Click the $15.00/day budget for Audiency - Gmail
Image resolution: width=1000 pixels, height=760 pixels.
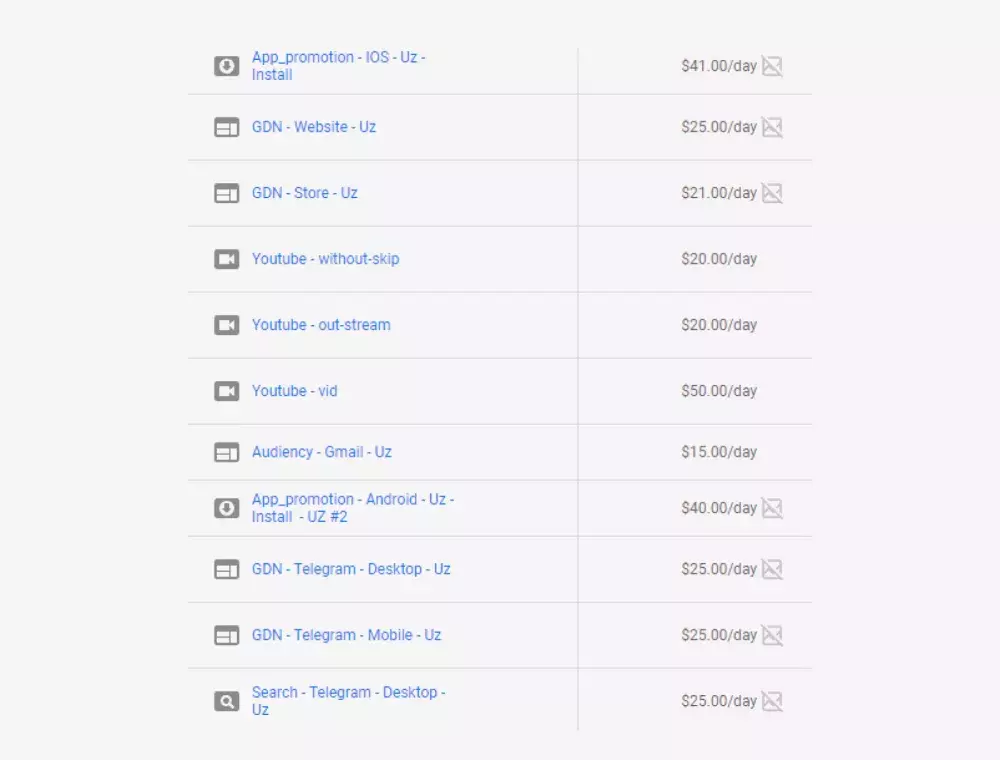[x=719, y=452]
